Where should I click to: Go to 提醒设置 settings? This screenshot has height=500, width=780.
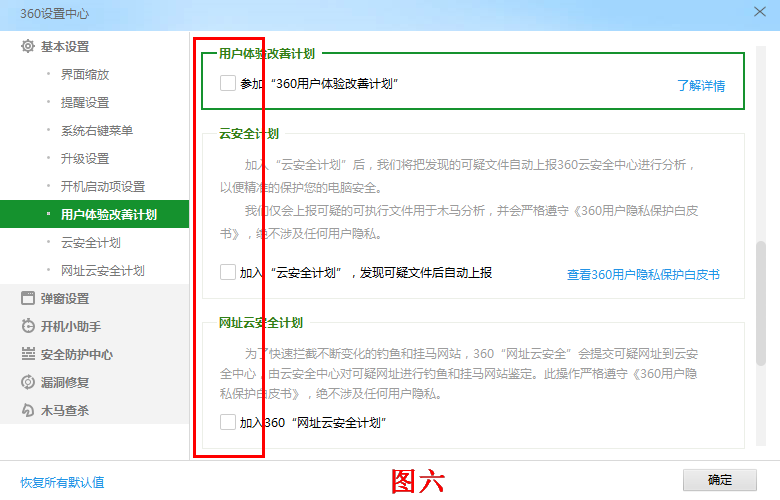pyautogui.click(x=85, y=102)
